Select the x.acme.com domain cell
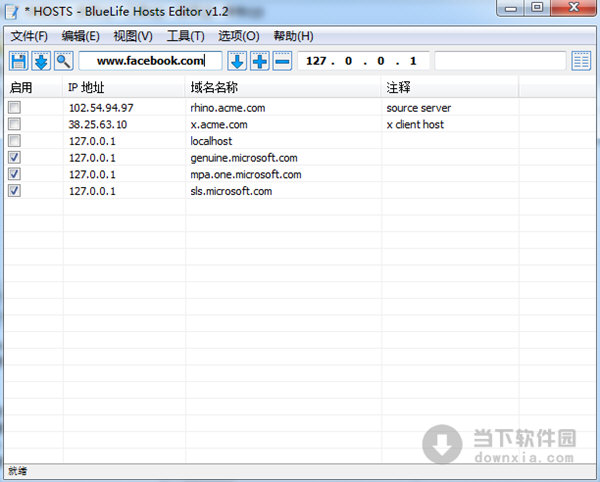Screen dimensions: 600x482 coord(219,124)
